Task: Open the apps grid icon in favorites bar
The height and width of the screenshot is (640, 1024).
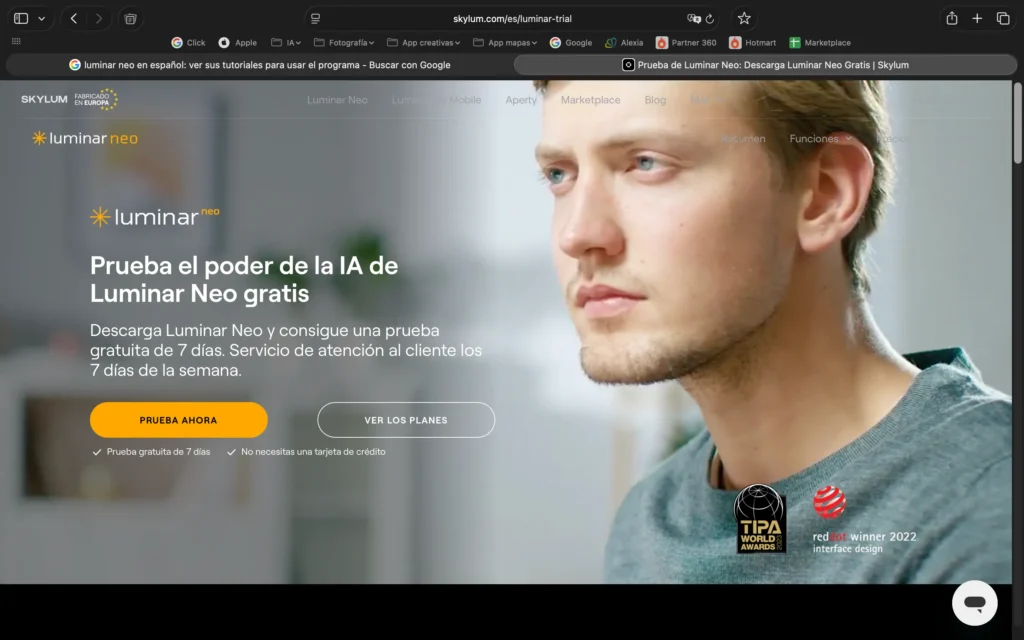Action: point(16,41)
